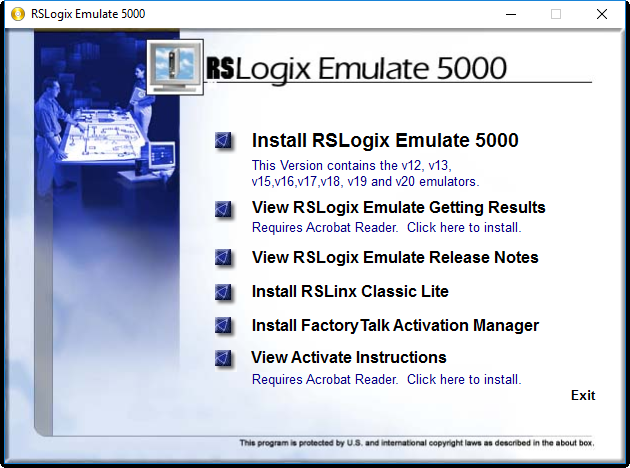Click the Exit button
Viewport: 630px width, 468px height.
click(x=583, y=395)
